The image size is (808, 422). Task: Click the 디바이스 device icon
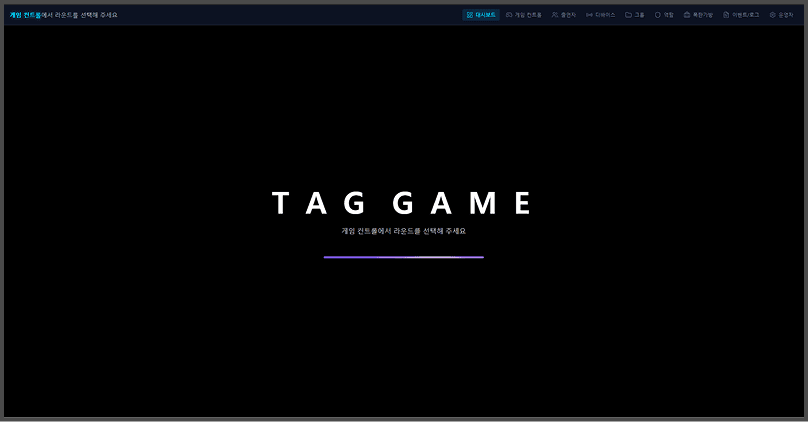[x=589, y=15]
